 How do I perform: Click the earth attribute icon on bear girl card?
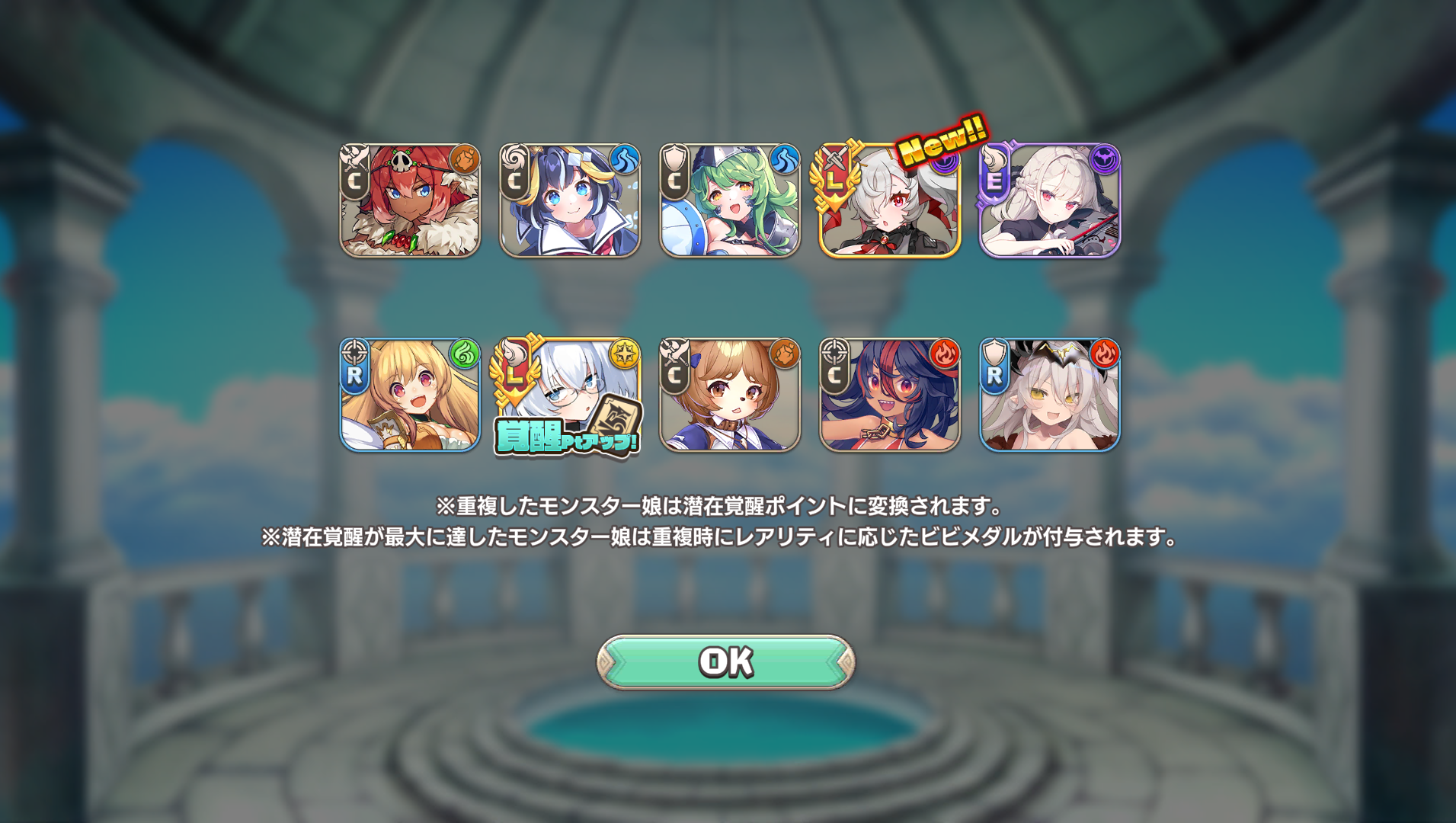pos(785,354)
